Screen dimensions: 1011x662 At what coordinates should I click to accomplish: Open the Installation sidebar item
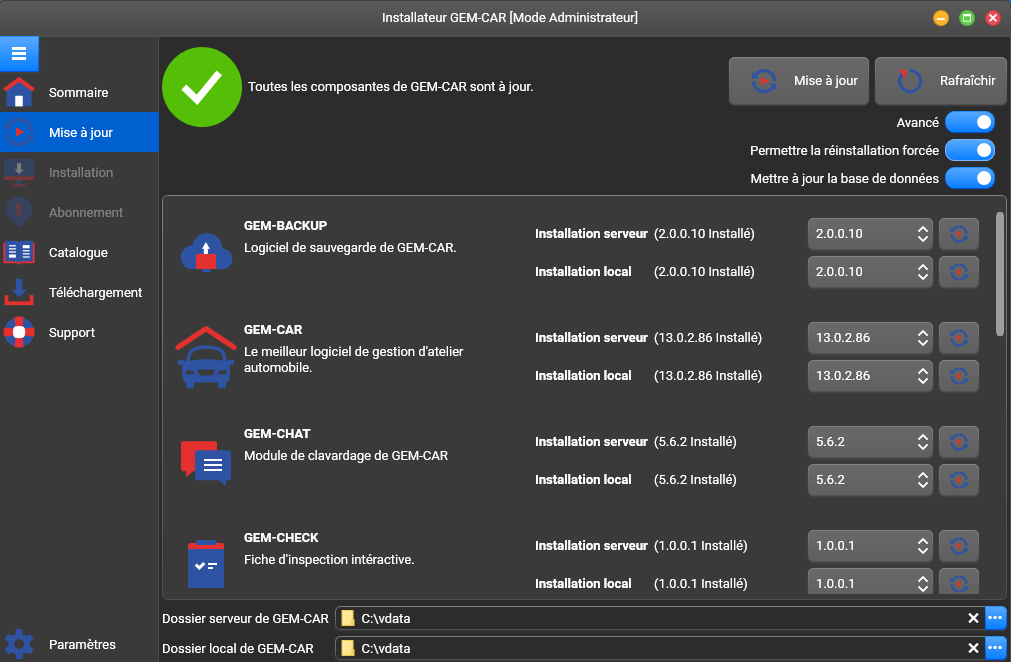point(79,172)
